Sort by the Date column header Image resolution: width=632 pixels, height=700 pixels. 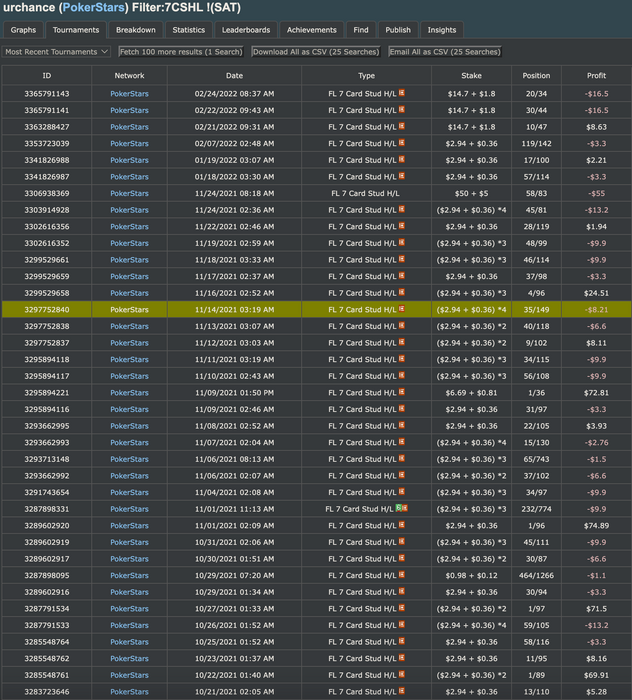pyautogui.click(x=234, y=75)
